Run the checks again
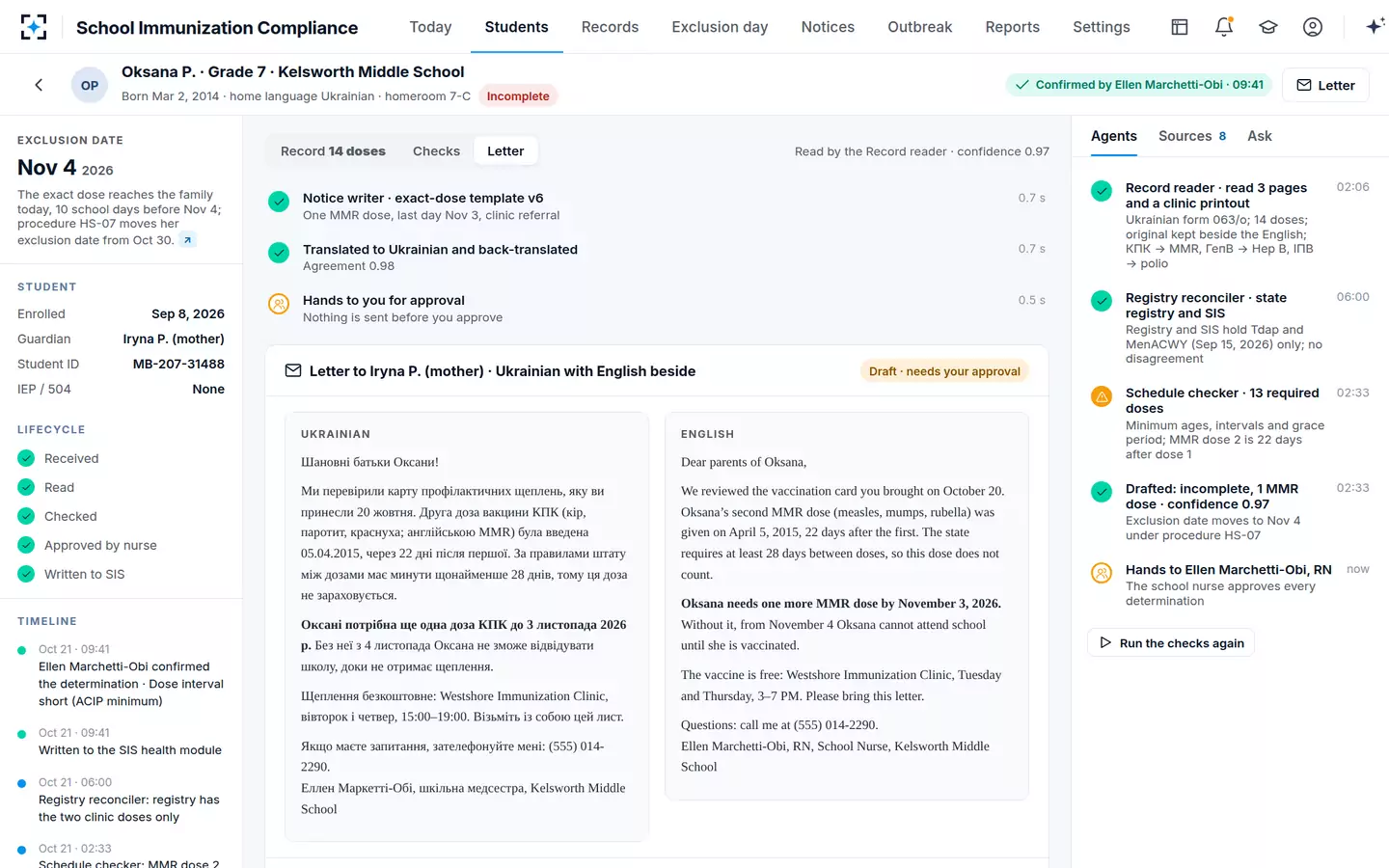The height and width of the screenshot is (868, 1389). [1171, 643]
